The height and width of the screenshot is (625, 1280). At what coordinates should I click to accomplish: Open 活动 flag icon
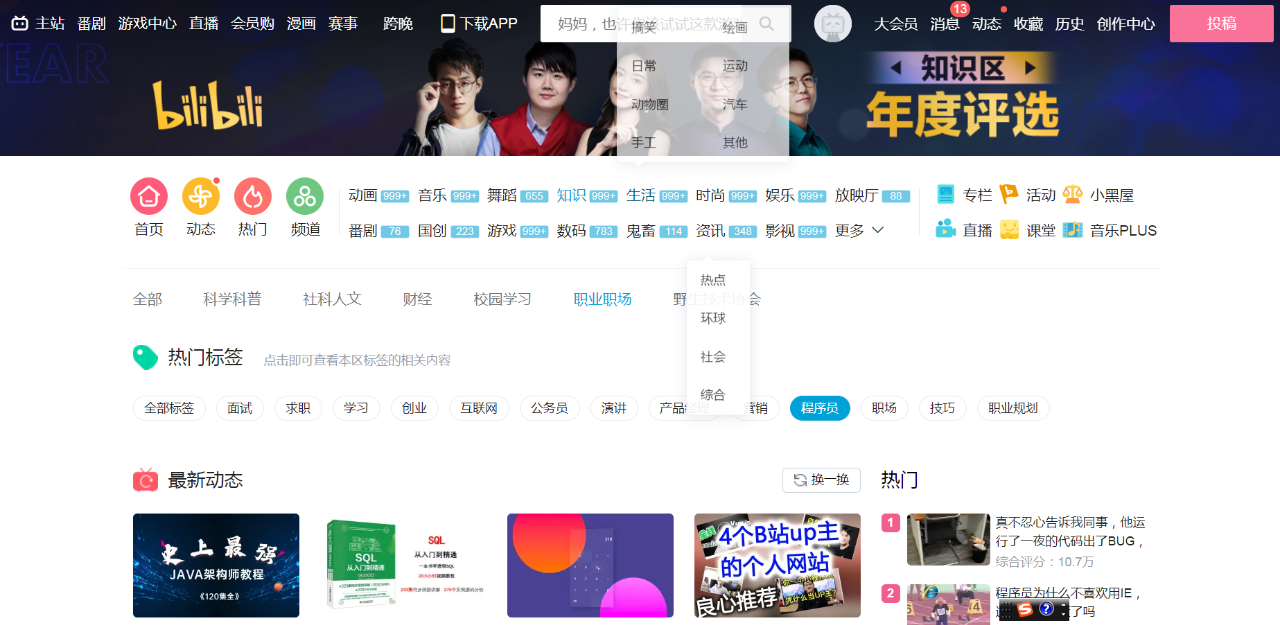click(1009, 195)
